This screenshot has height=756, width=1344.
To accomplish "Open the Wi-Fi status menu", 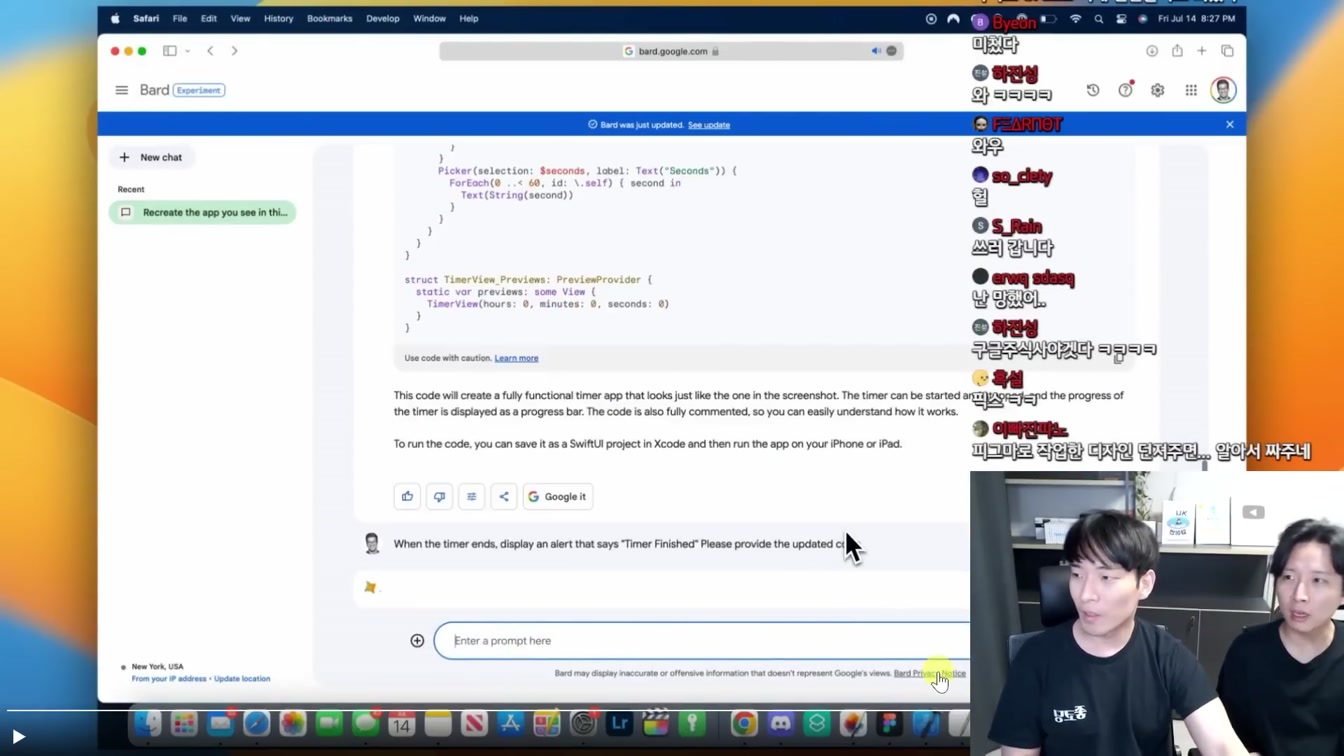I will [x=1075, y=19].
